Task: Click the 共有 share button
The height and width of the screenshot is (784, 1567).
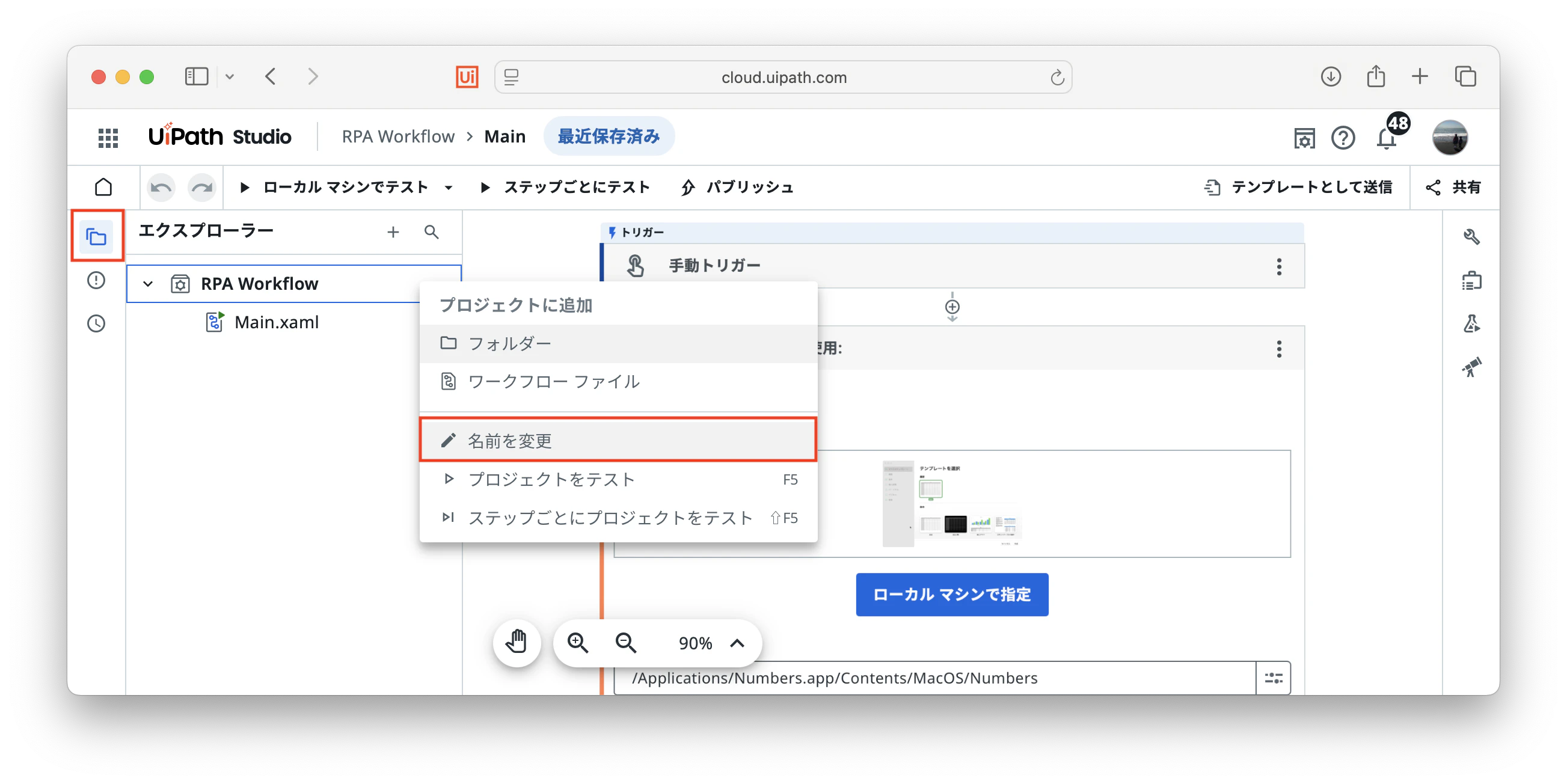Action: (1453, 188)
